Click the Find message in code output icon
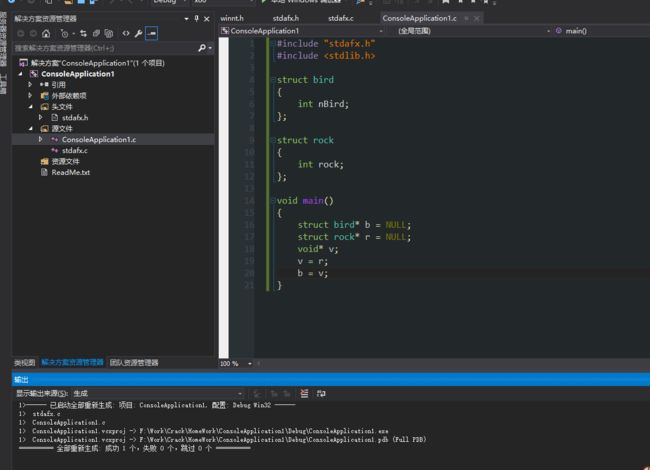 [x=257, y=393]
